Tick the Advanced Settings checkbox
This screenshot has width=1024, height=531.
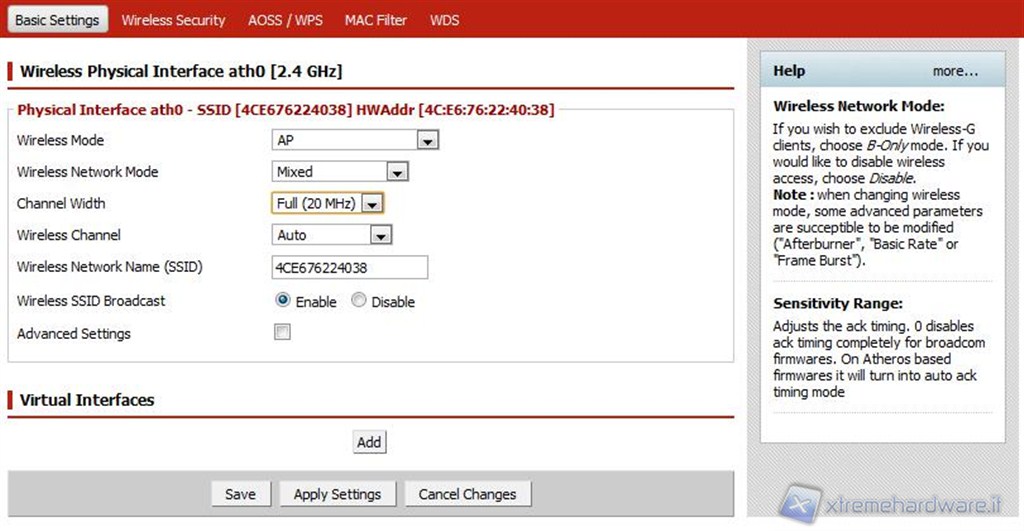[x=282, y=333]
